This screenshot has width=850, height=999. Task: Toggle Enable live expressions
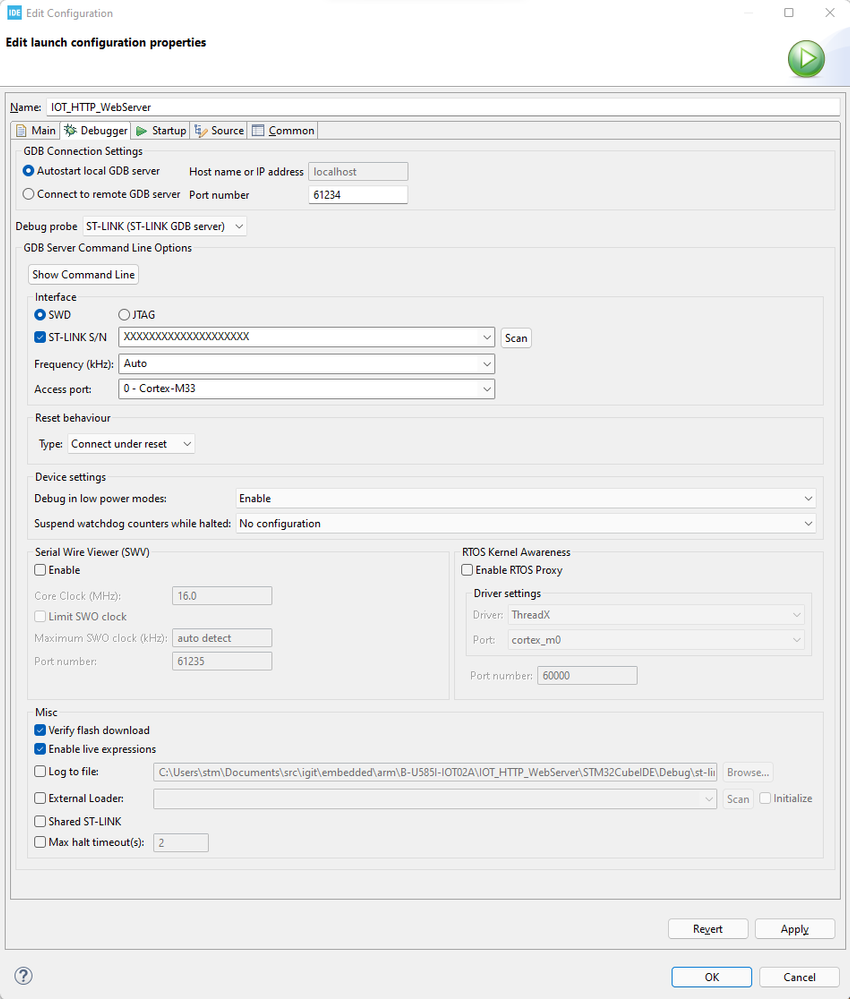tap(40, 749)
